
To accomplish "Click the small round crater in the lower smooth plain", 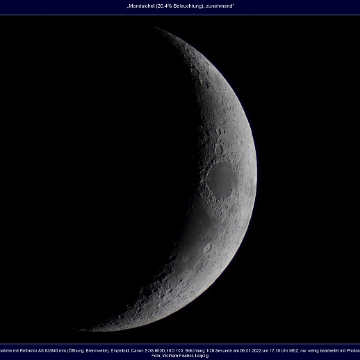I will pyautogui.click(x=208, y=247).
